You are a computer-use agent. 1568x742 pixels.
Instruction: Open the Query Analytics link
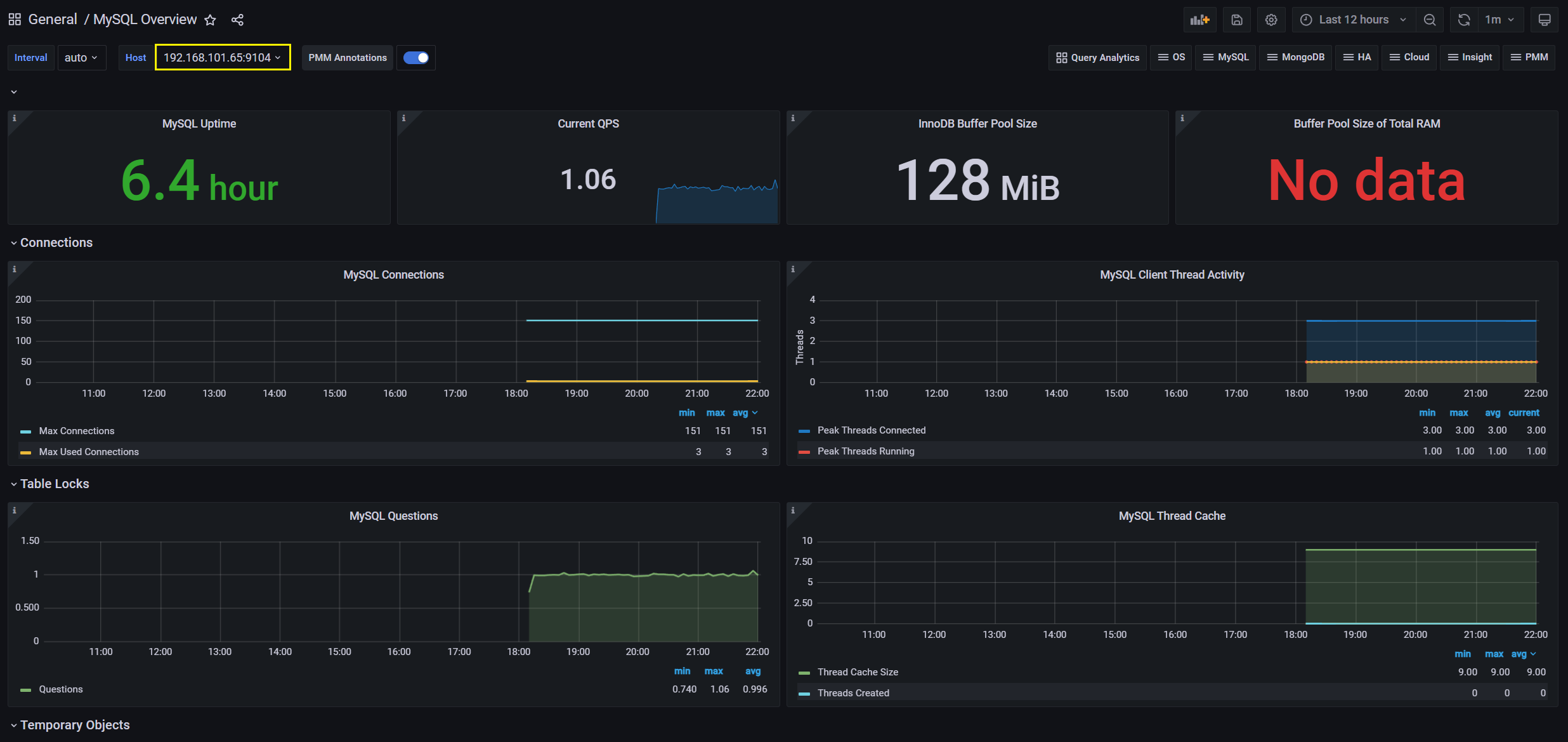coord(1097,57)
